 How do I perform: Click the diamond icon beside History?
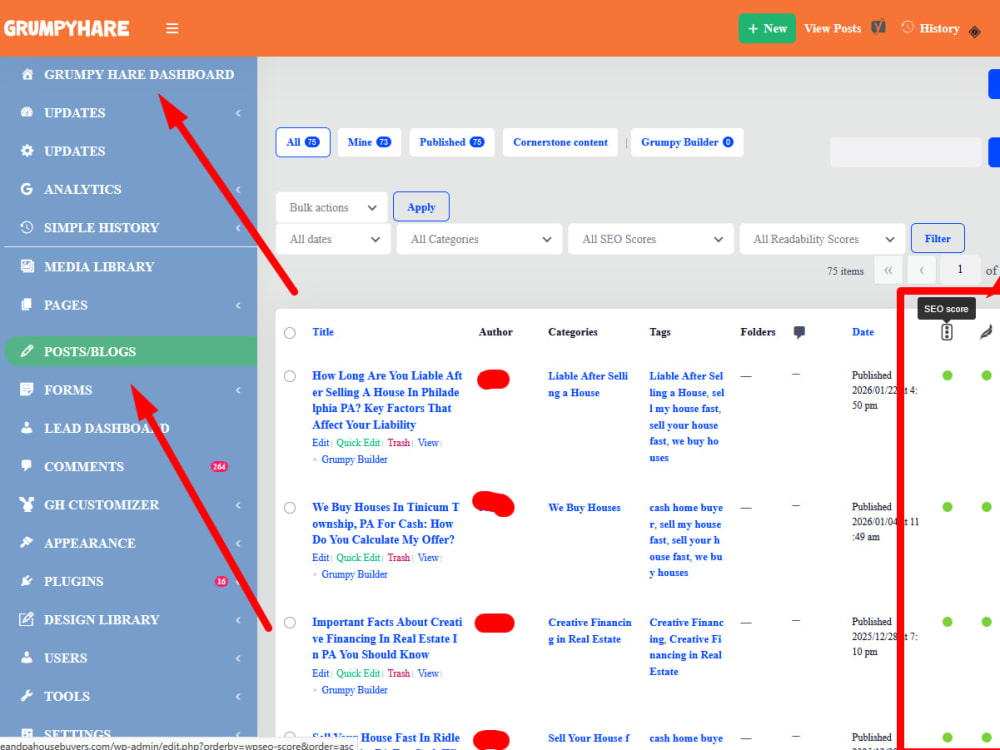click(974, 32)
